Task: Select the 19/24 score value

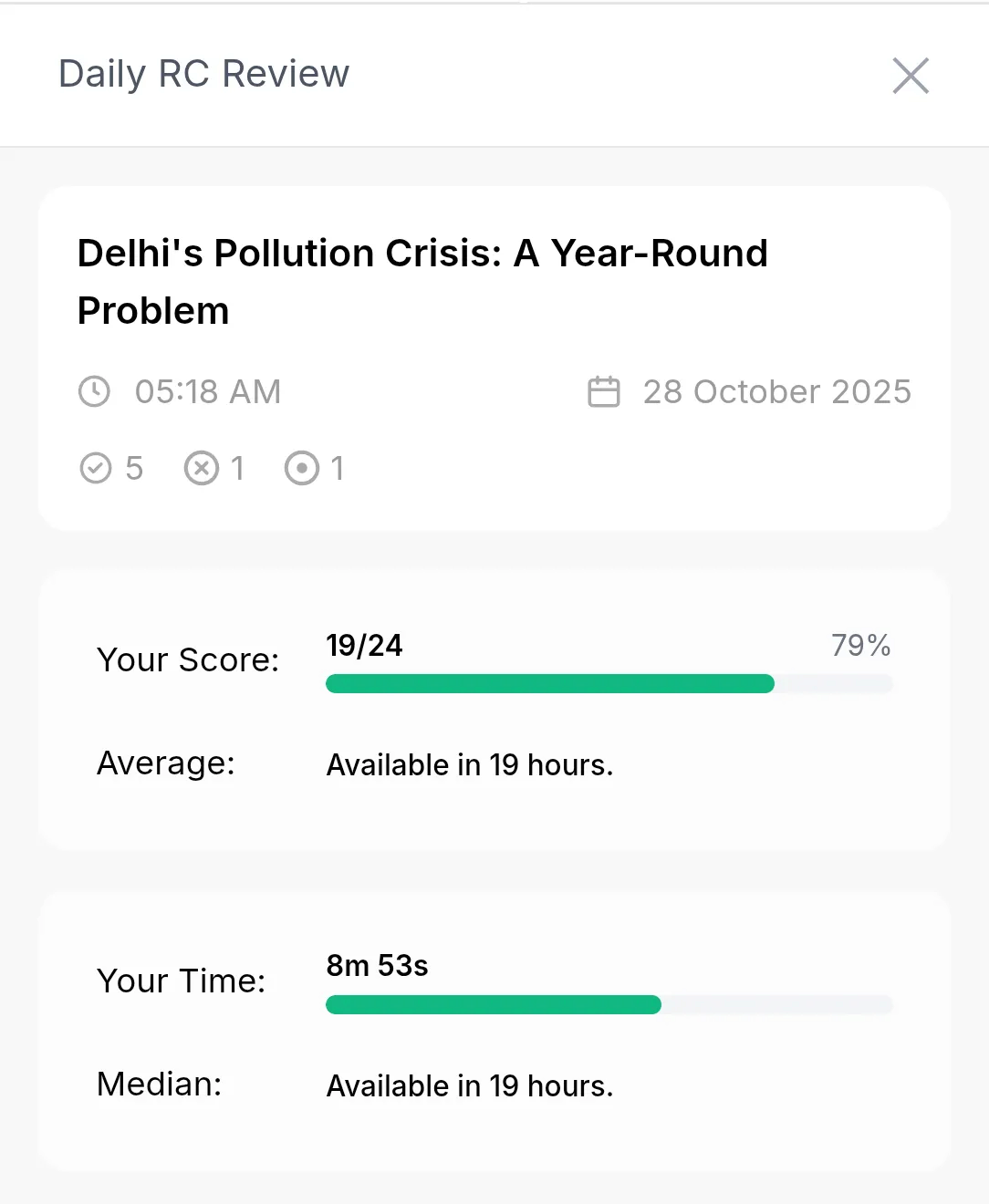Action: point(365,645)
